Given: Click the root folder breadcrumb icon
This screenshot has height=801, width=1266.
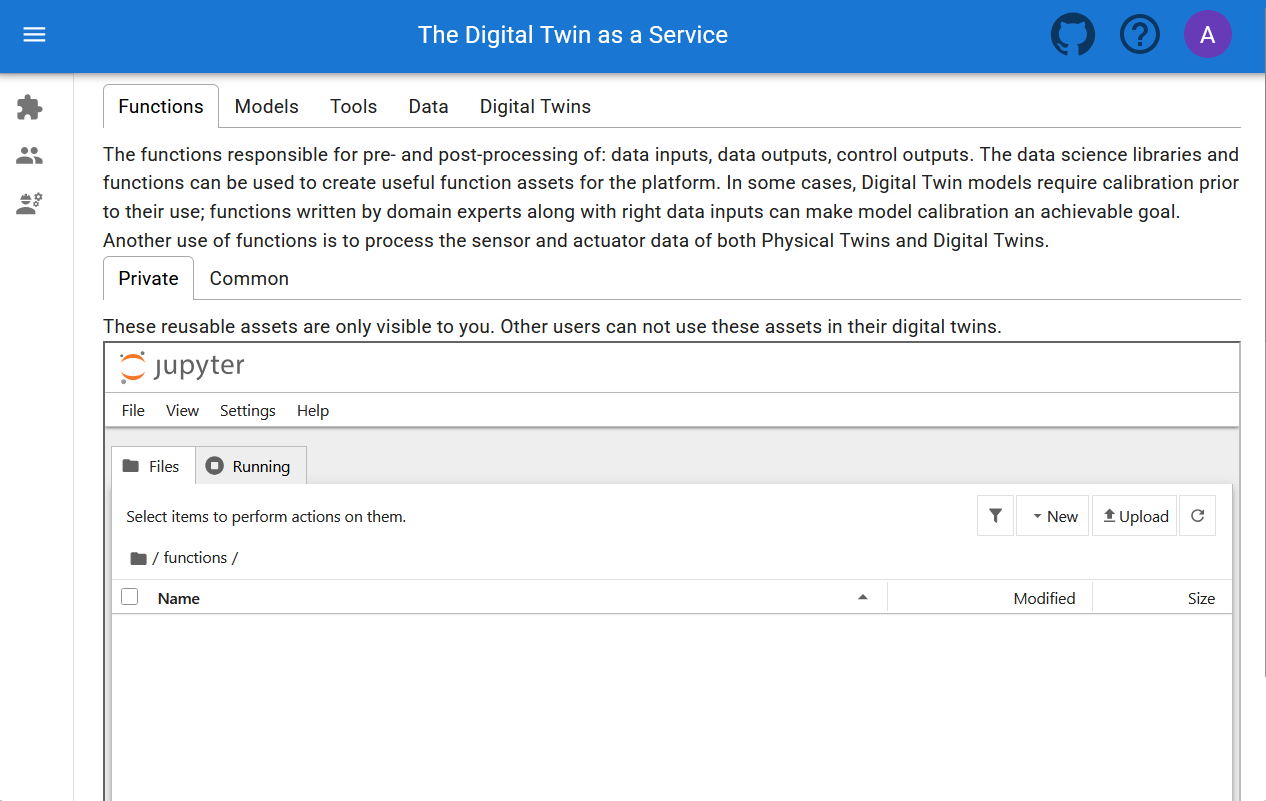Looking at the screenshot, I should [138, 558].
